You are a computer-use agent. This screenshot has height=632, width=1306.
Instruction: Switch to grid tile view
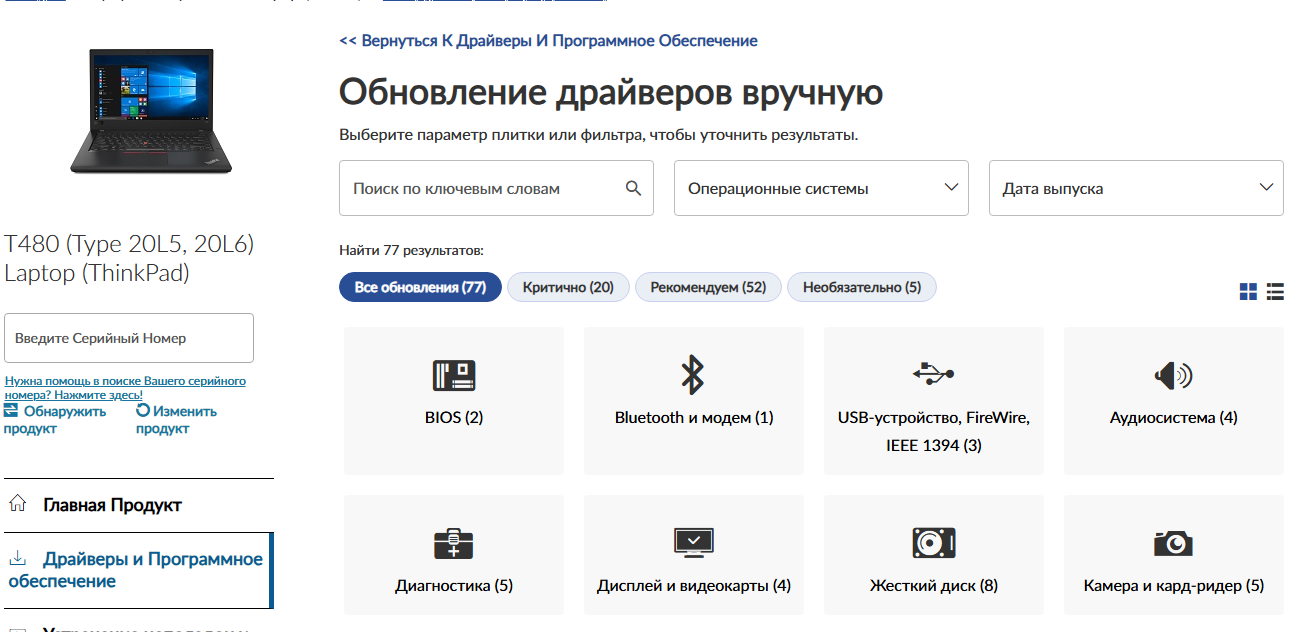pos(1248,291)
